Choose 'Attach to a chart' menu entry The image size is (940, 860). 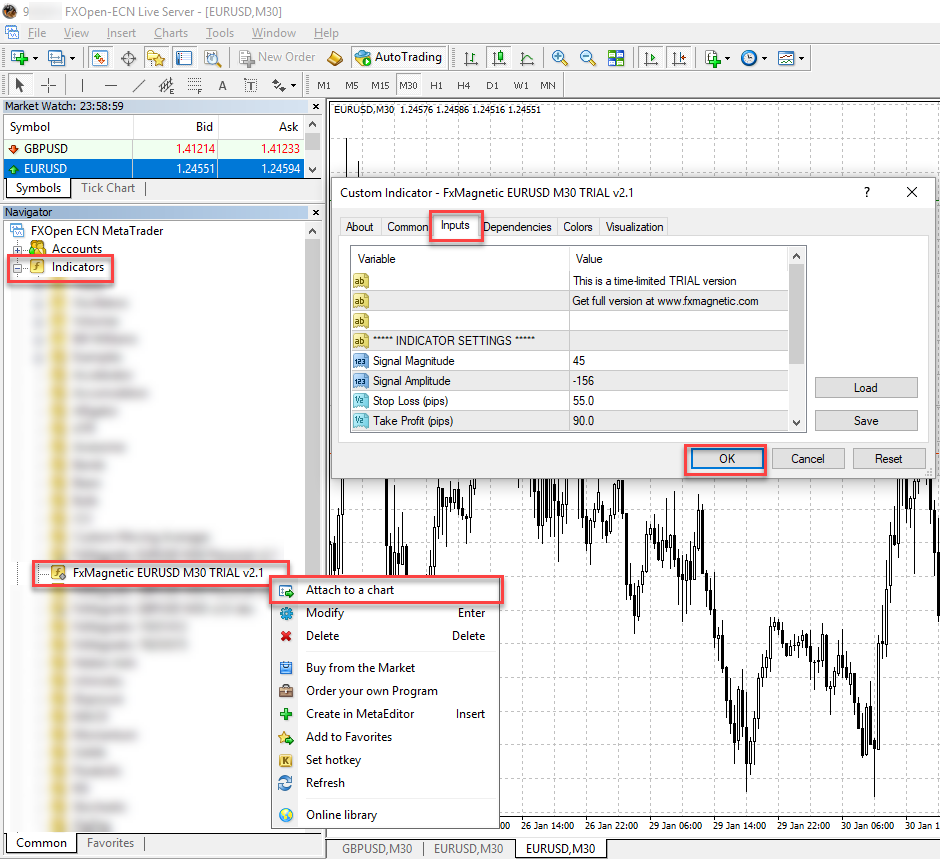click(x=350, y=590)
